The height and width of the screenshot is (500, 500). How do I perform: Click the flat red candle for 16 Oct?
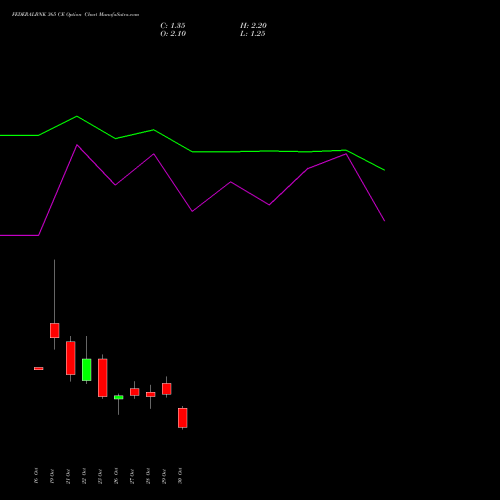pos(39,368)
